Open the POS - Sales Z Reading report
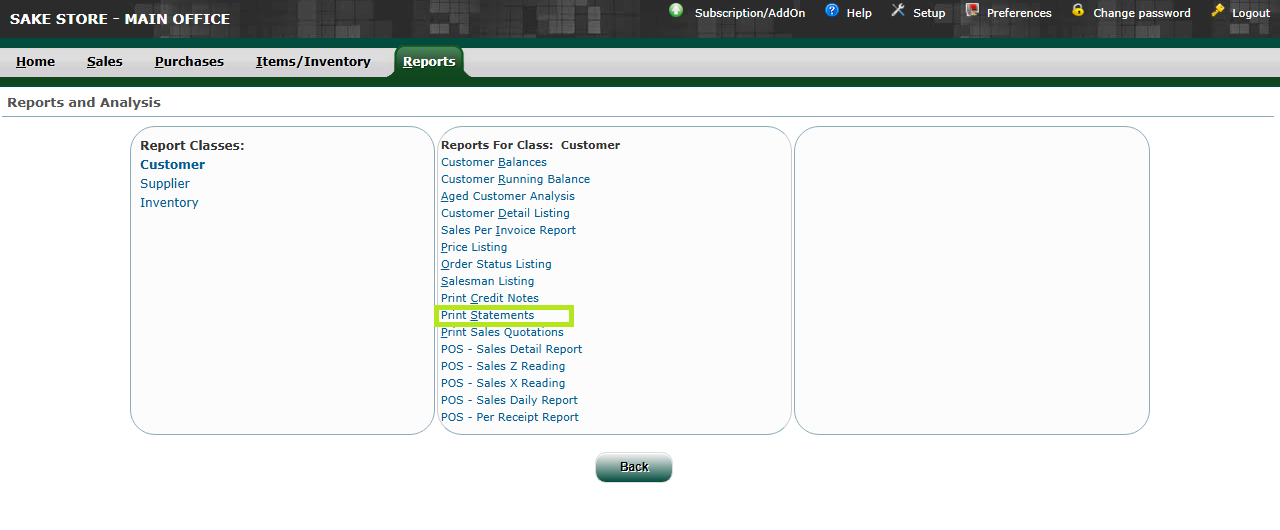The width and height of the screenshot is (1280, 530). (503, 367)
